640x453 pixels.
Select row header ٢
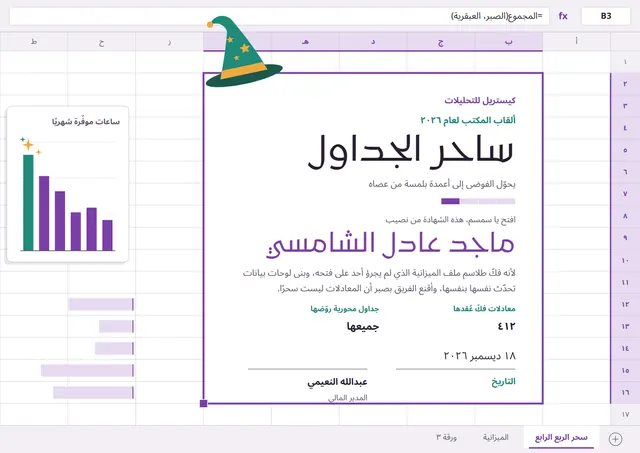(625, 84)
